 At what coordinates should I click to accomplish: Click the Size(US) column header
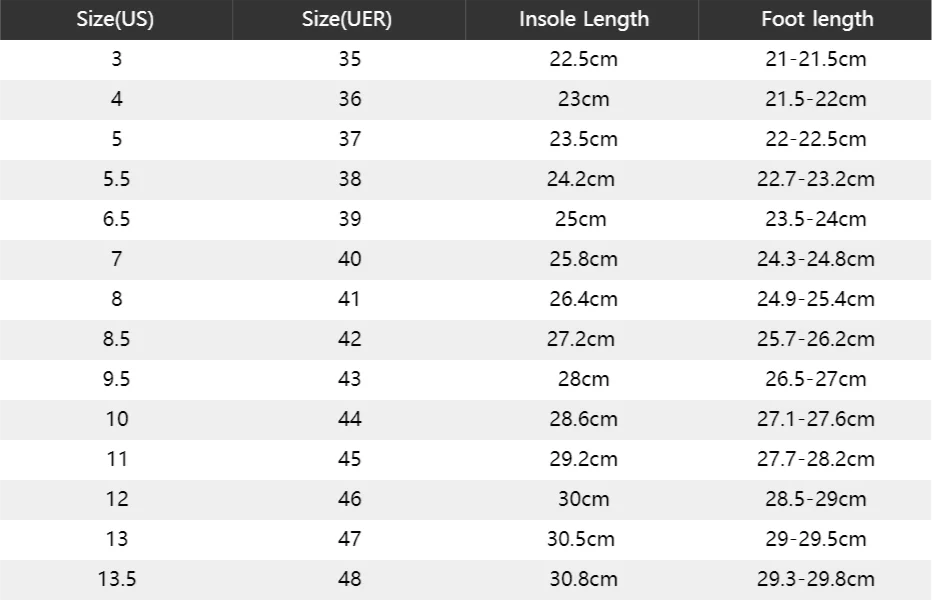pos(115,19)
